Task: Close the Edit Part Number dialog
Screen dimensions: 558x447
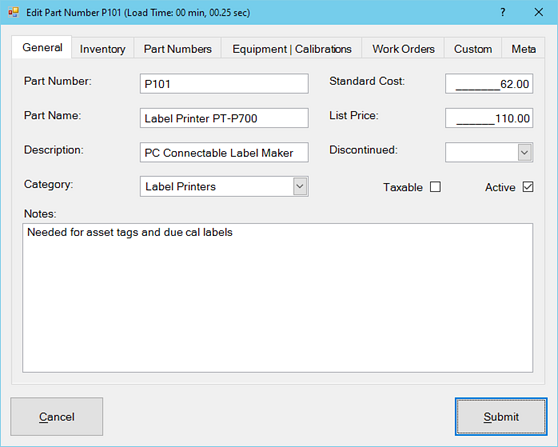Action: coord(538,12)
